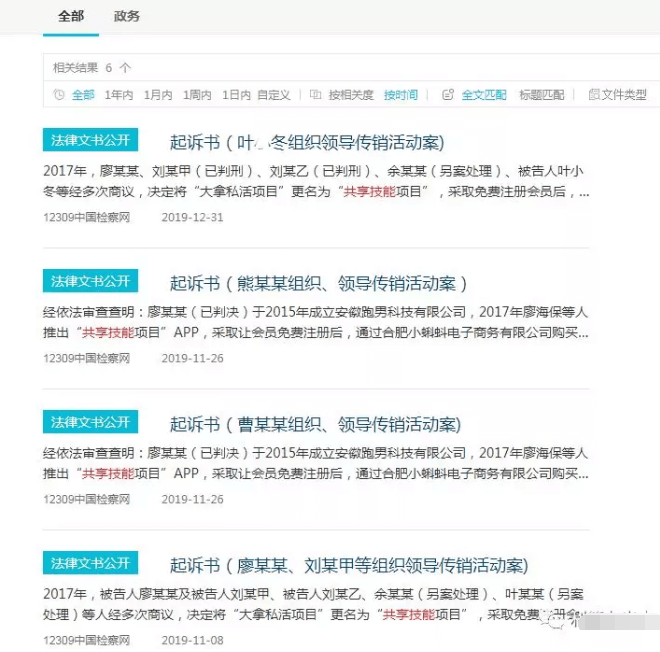Screen dimensions: 660x652
Task: Select the 1年内 time filter
Action: pyautogui.click(x=119, y=95)
